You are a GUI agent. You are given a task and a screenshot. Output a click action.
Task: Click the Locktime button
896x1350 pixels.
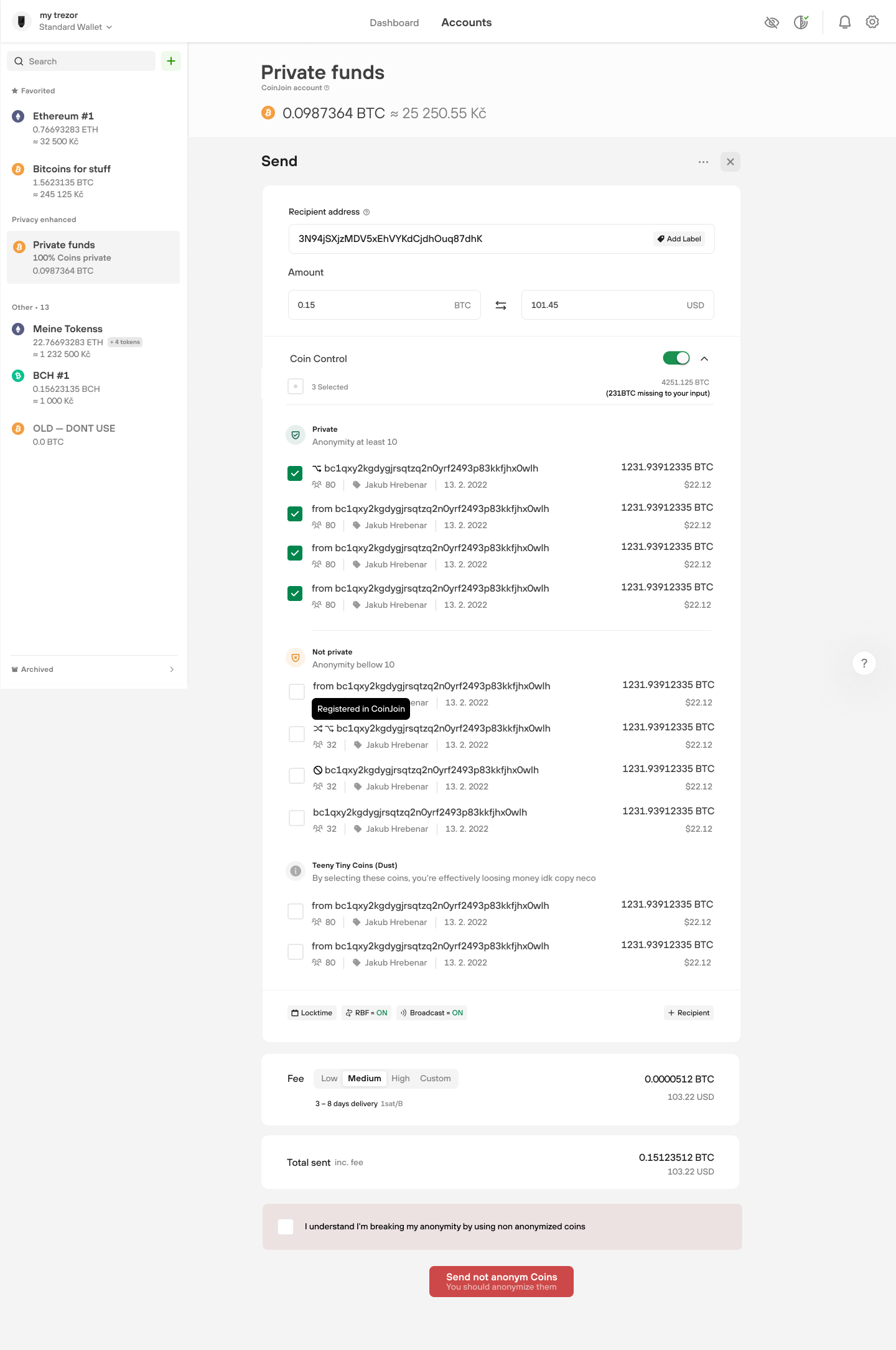tap(312, 1013)
